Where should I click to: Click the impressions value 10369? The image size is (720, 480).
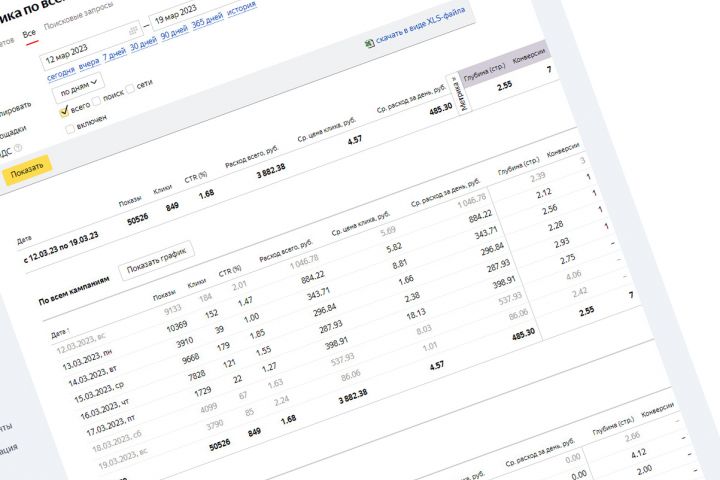pyautogui.click(x=177, y=327)
